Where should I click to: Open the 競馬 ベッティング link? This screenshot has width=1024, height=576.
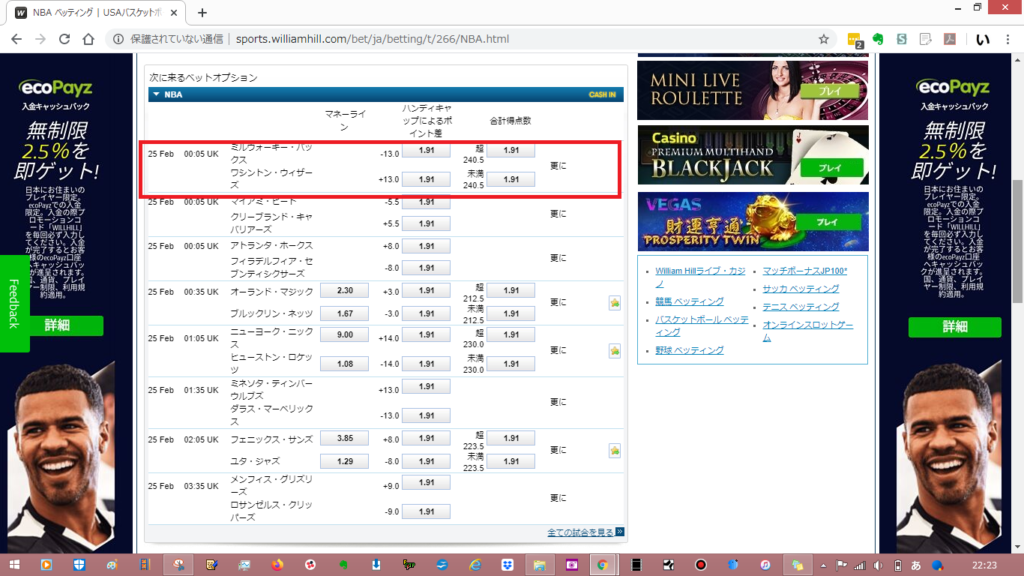(690, 301)
